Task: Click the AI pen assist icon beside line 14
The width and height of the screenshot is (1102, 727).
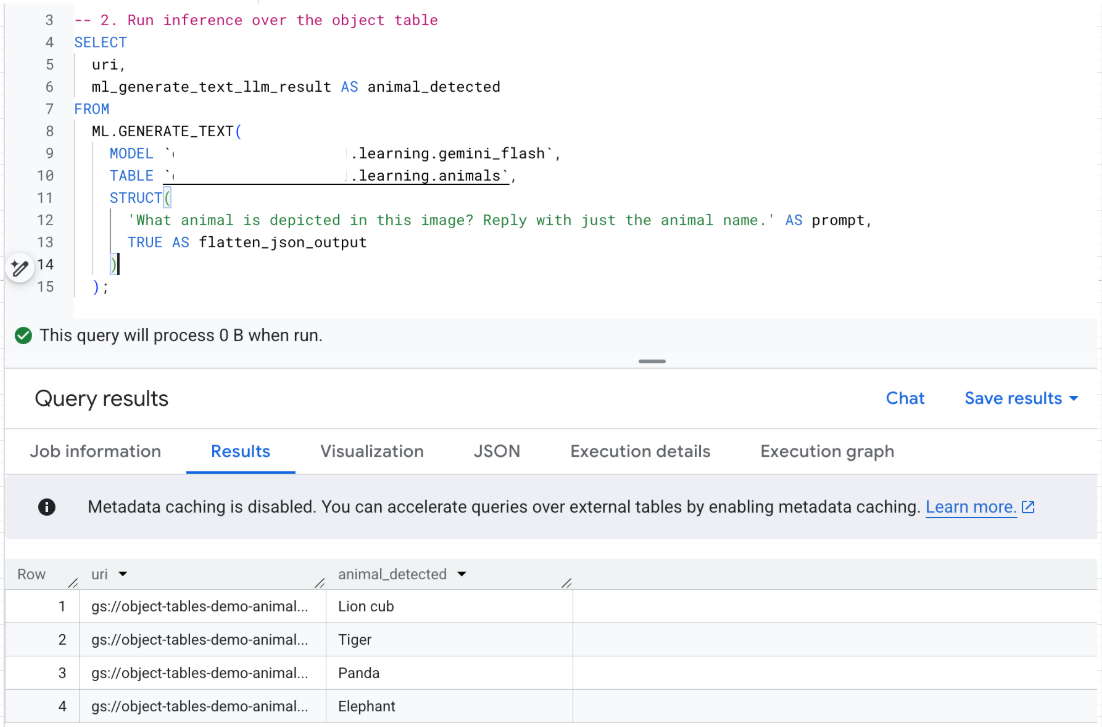Action: 20,268
